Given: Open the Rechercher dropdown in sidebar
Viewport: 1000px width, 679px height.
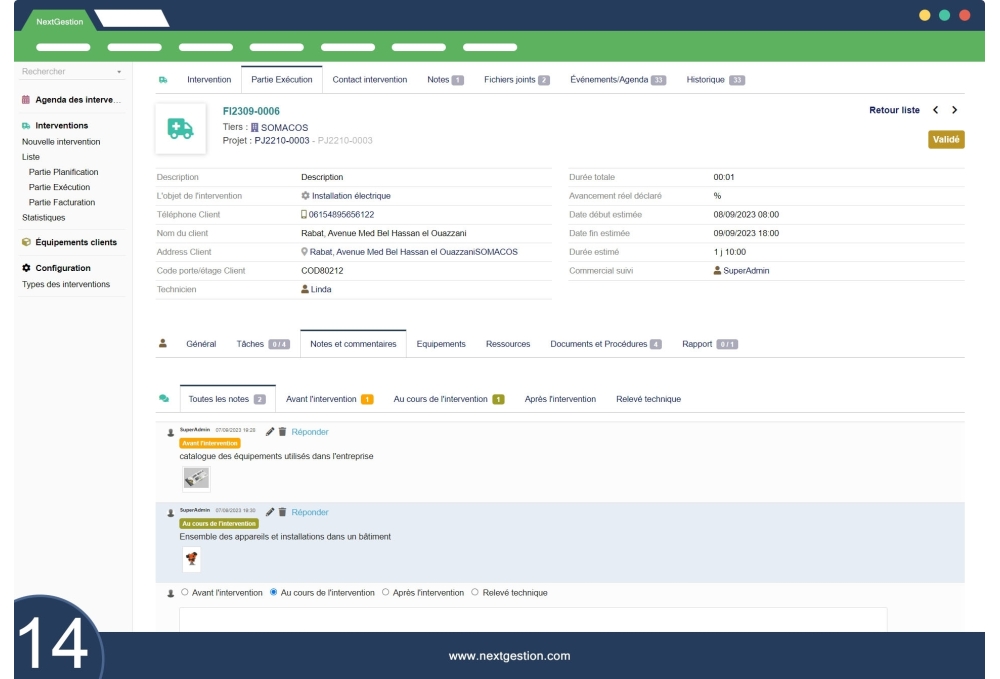Looking at the screenshot, I should (119, 72).
